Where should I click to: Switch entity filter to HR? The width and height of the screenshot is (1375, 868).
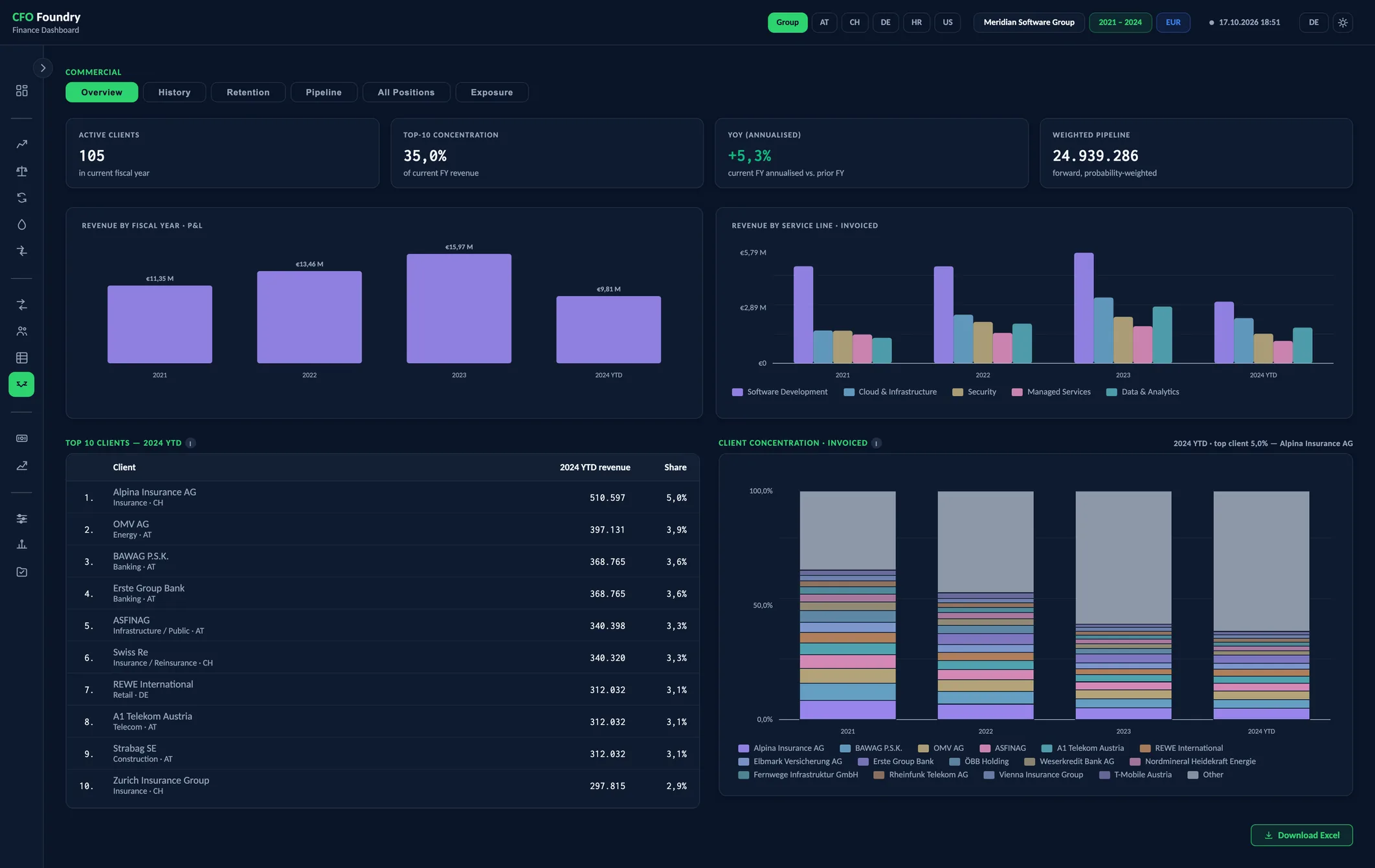click(x=916, y=22)
